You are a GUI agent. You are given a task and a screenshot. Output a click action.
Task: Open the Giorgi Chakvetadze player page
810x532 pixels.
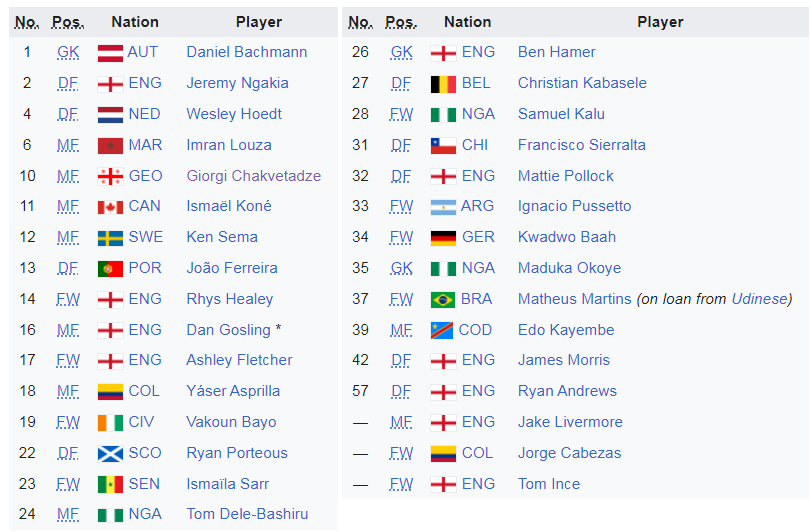(253, 176)
